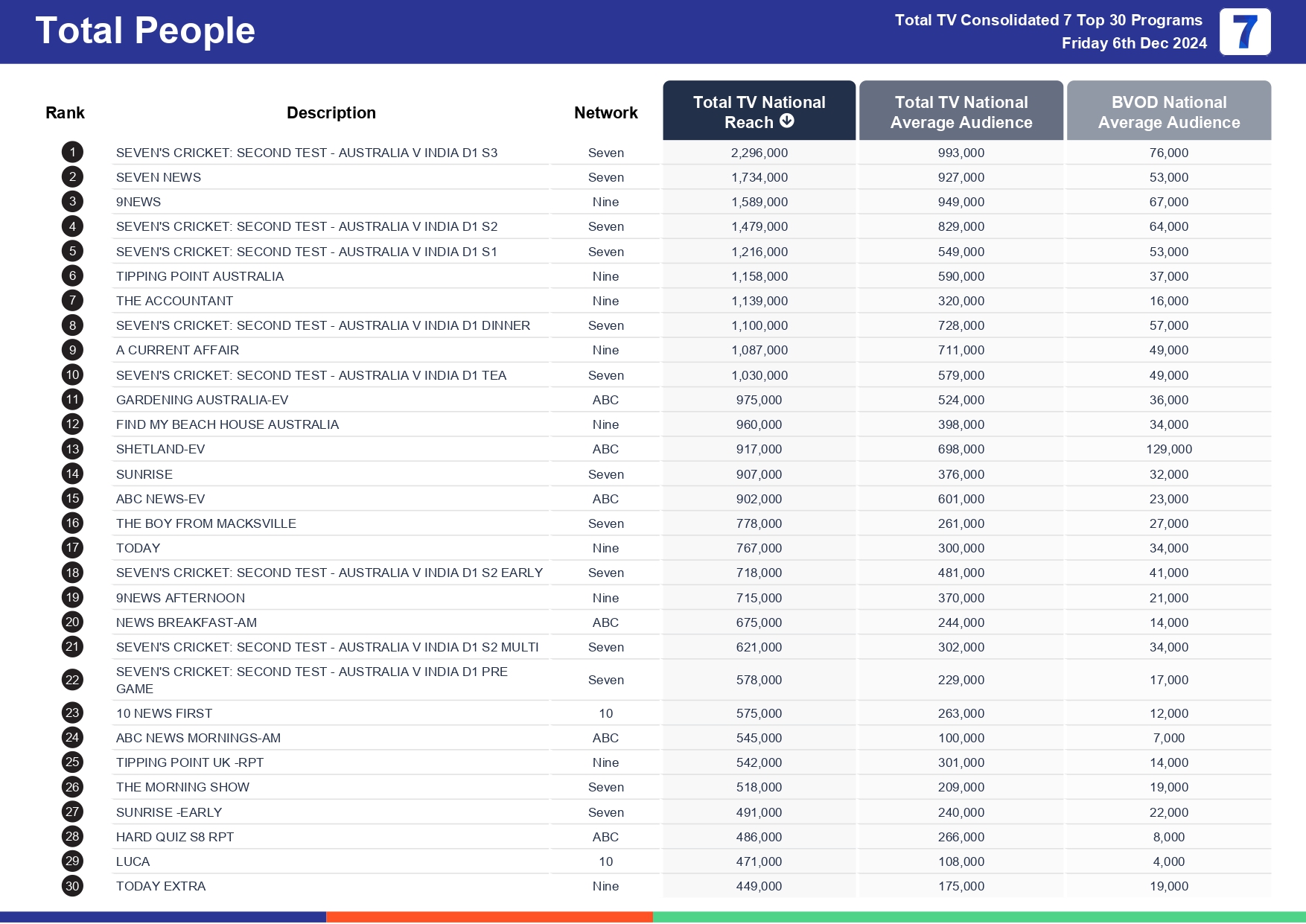The width and height of the screenshot is (1306, 924).
Task: Click the Network column heading
Action: tap(605, 112)
